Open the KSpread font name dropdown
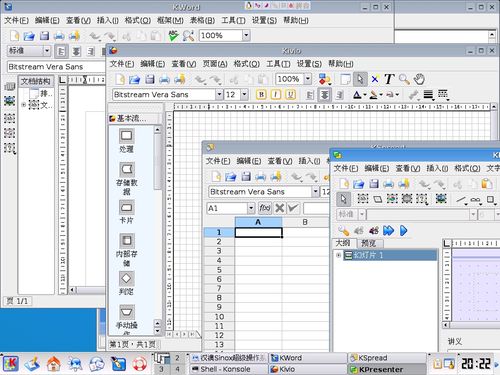 coord(315,192)
